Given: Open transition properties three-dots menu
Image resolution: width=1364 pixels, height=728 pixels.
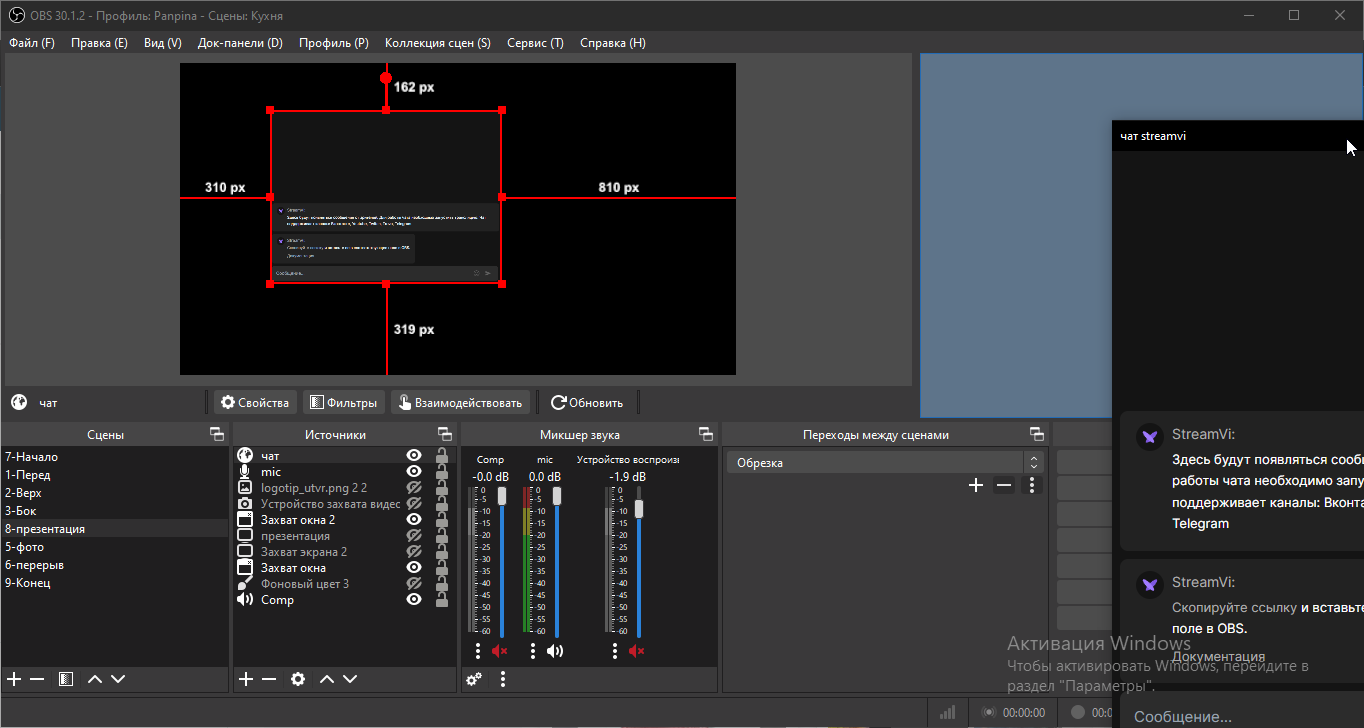Looking at the screenshot, I should pyautogui.click(x=1032, y=485).
